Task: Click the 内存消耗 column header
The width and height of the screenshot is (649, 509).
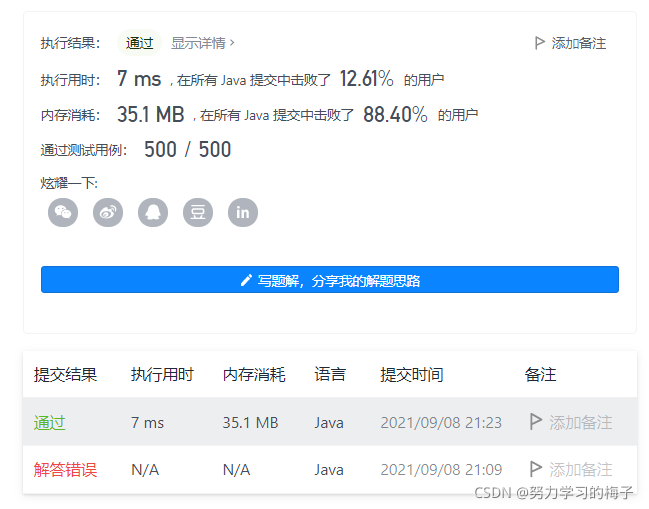Action: tap(254, 375)
